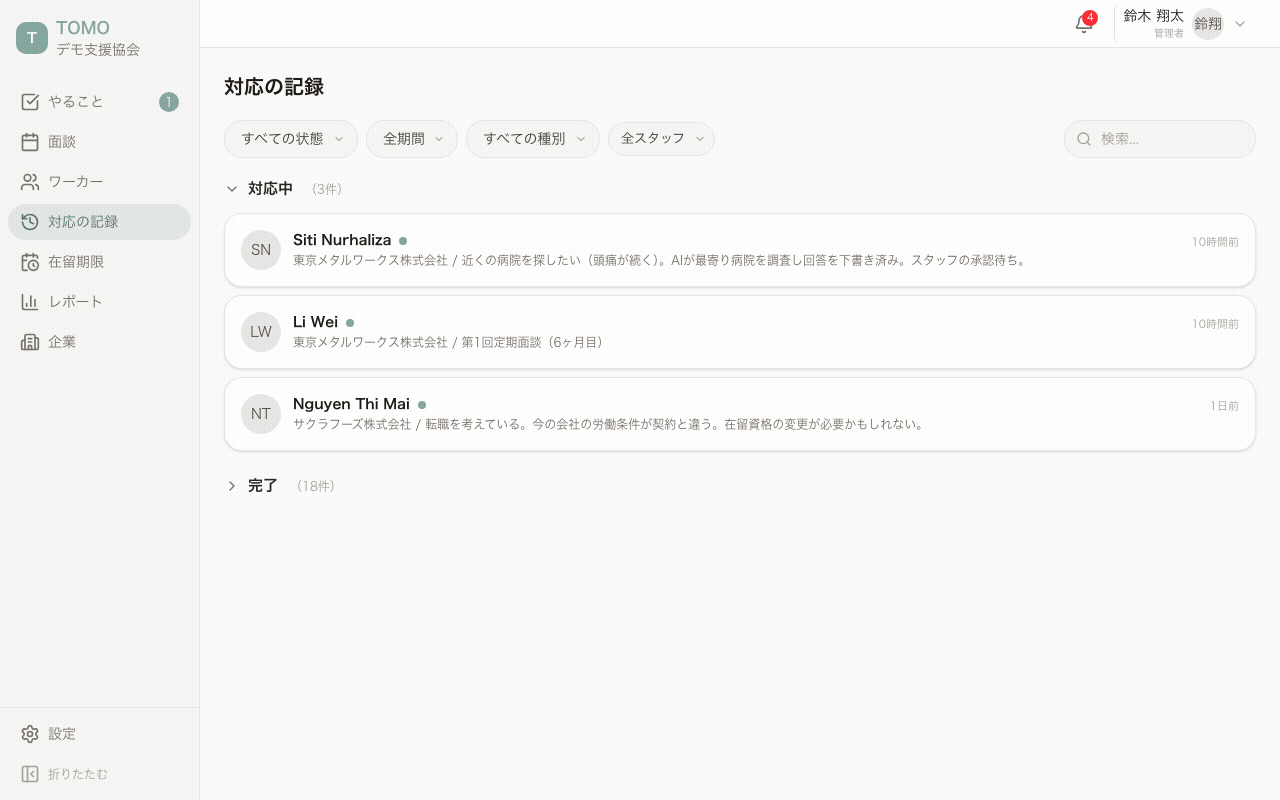
Task: Open notifications via the bell icon
Action: 1084,23
